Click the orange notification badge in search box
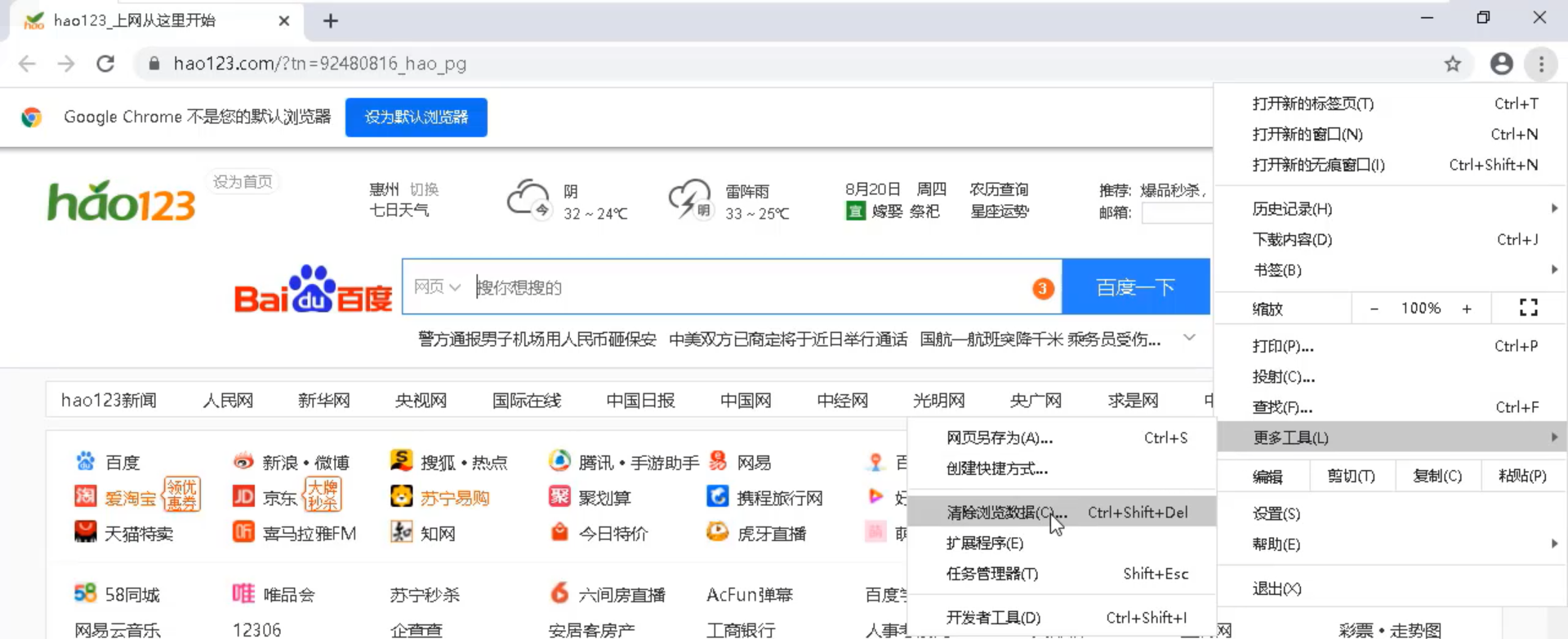The width and height of the screenshot is (1568, 639). click(x=1043, y=288)
